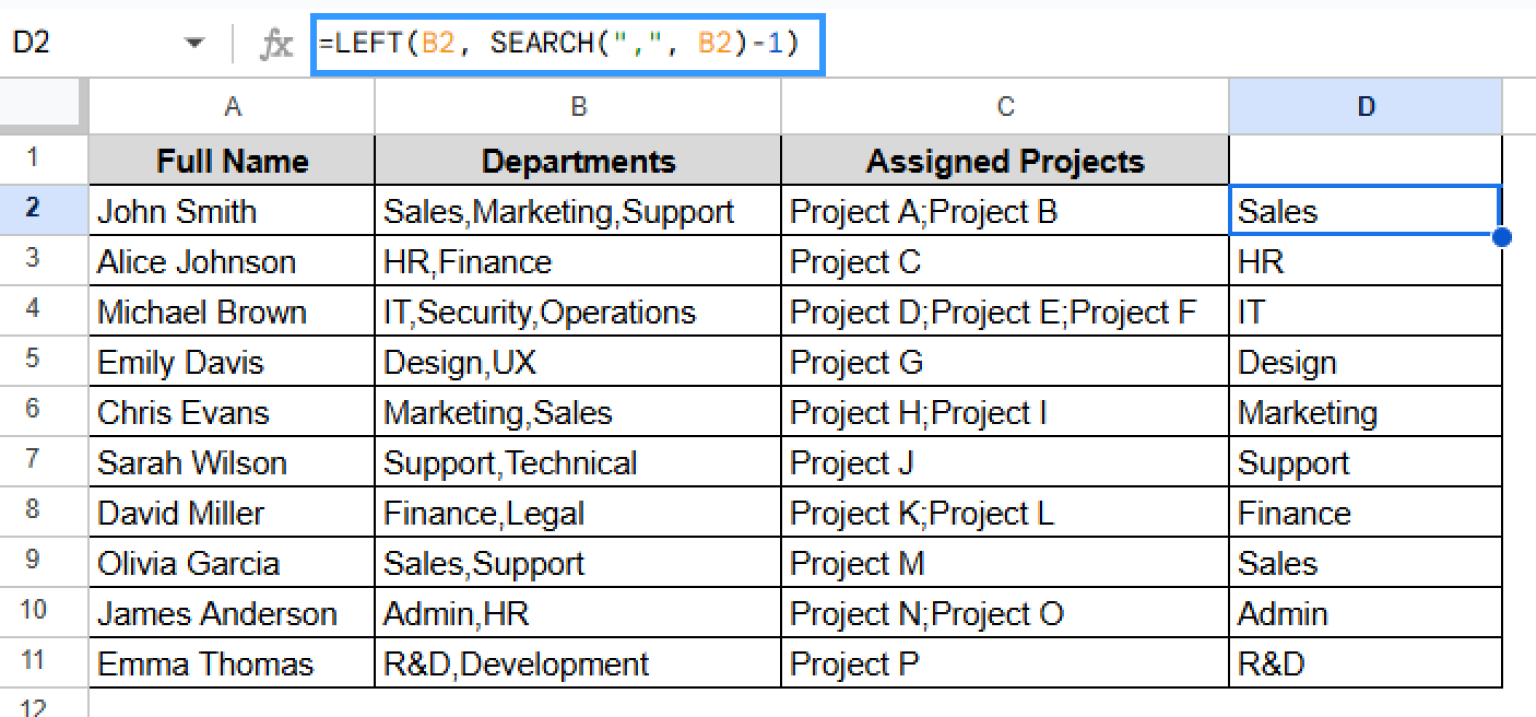Viewport: 1536px width, 717px height.
Task: Click the fx function icon
Action: click(276, 44)
